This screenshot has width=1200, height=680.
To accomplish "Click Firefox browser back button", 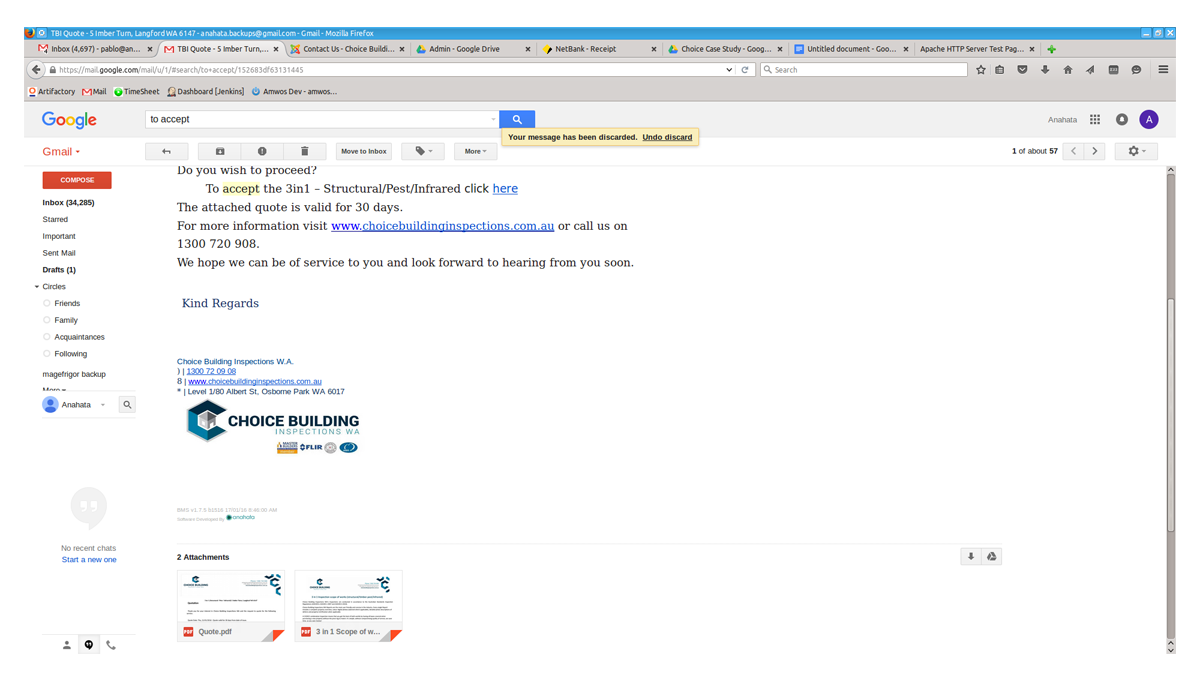I will 37,70.
